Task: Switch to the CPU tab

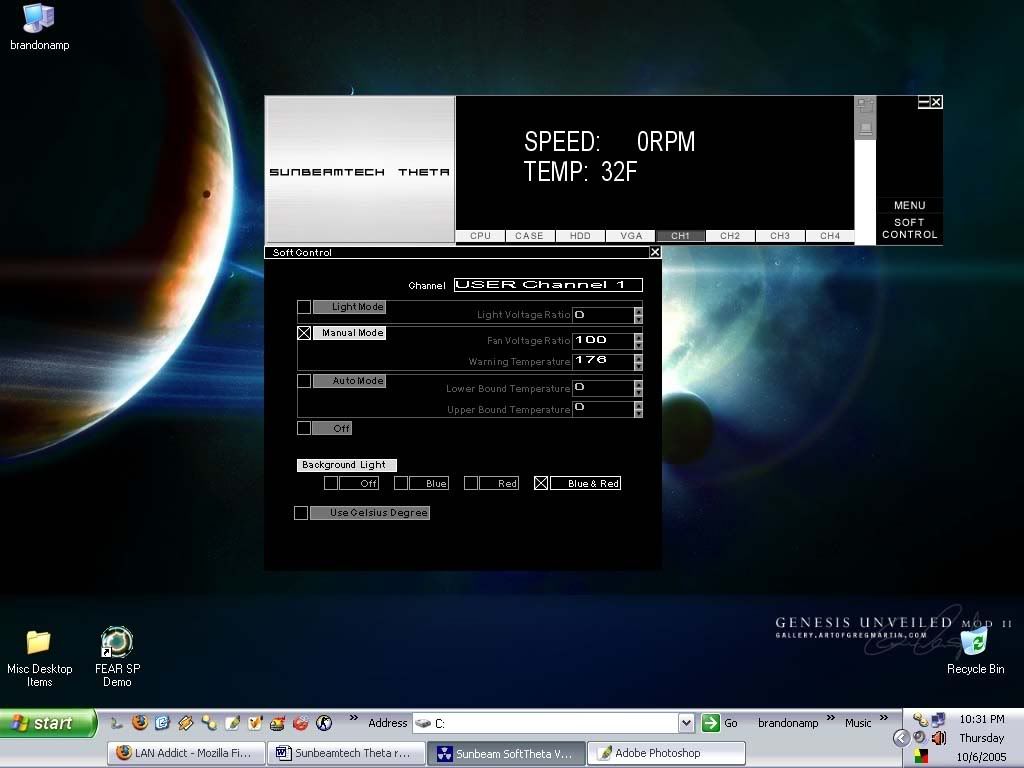Action: point(480,236)
